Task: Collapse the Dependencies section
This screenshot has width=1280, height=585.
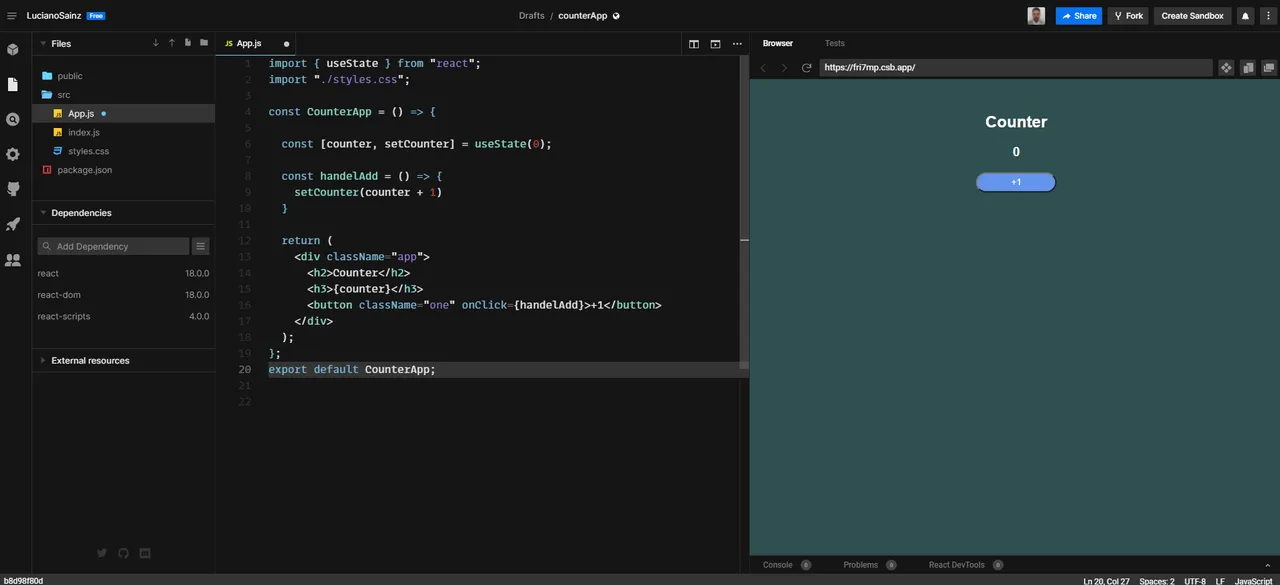Action: point(42,213)
